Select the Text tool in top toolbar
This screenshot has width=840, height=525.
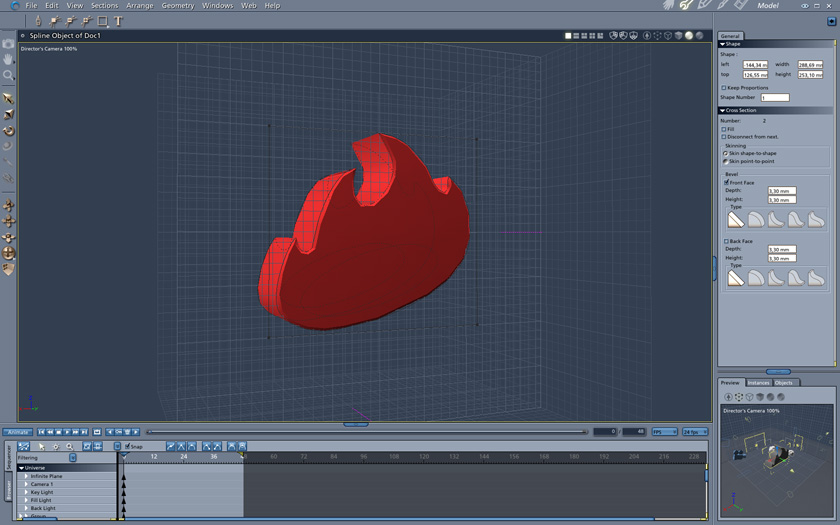tap(118, 20)
